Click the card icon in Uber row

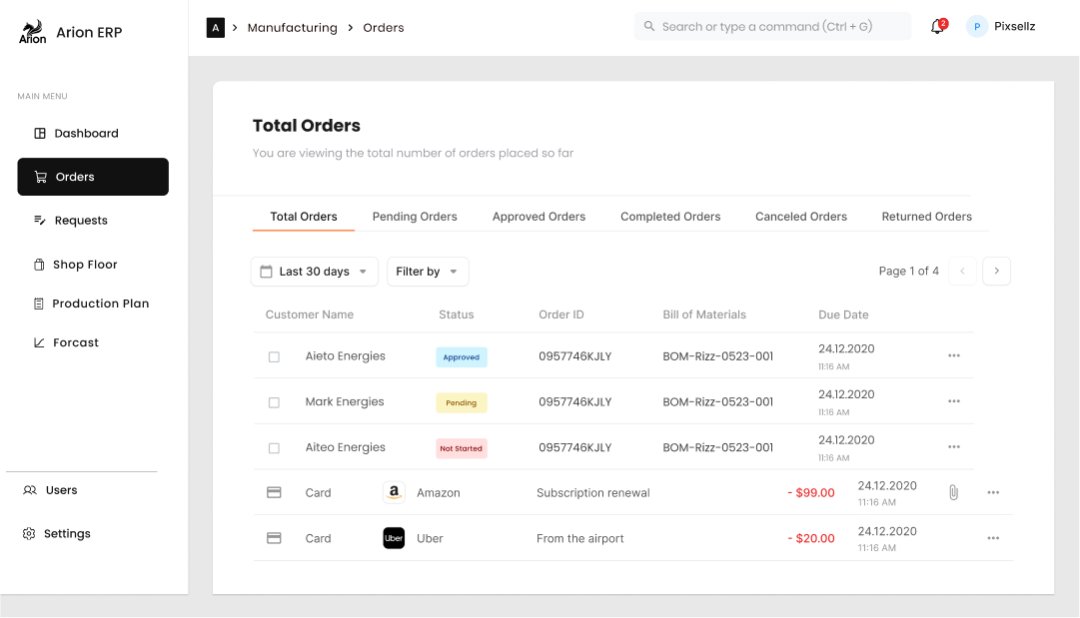coord(274,537)
